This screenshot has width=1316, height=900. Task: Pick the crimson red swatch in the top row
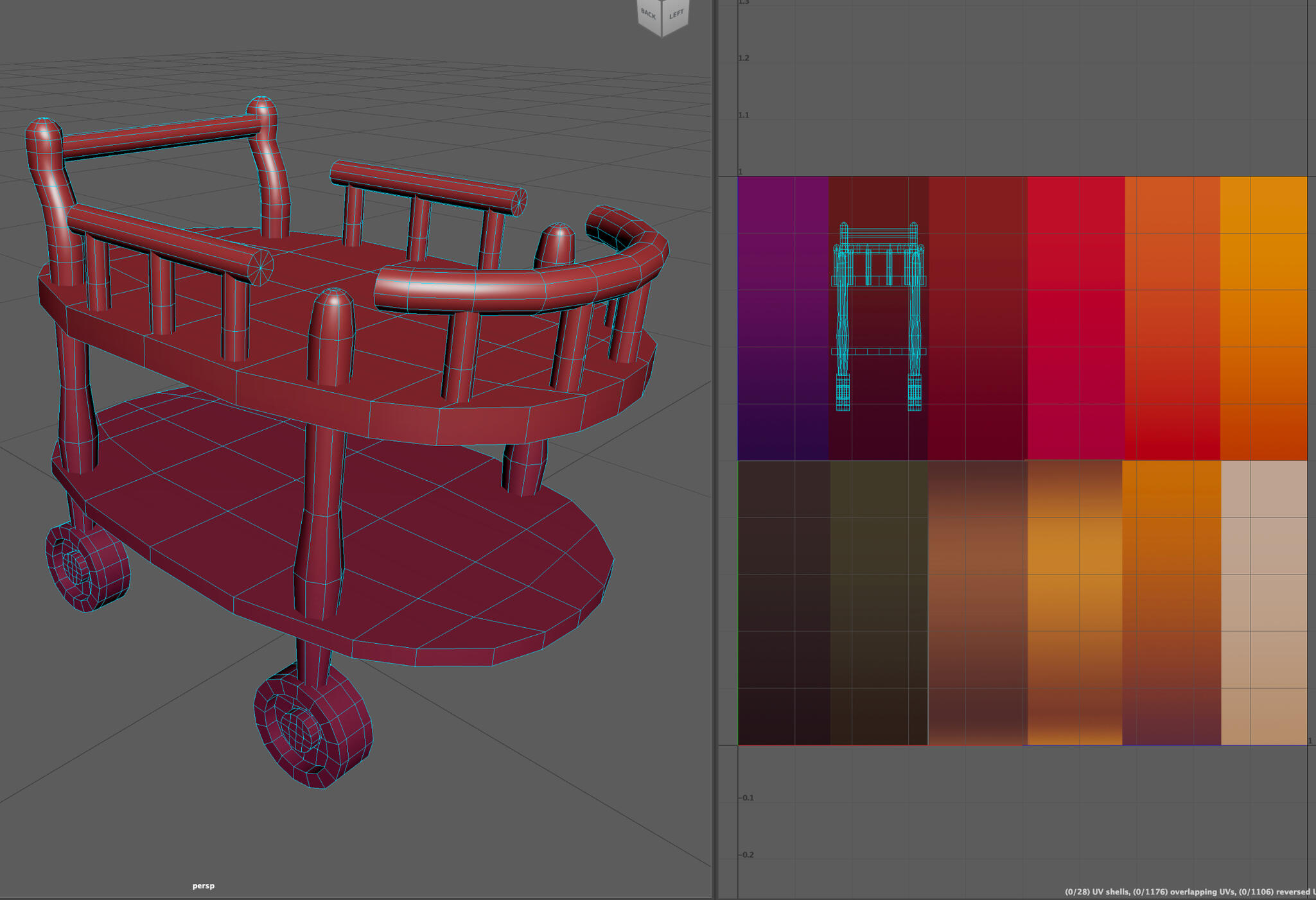tap(1076, 318)
